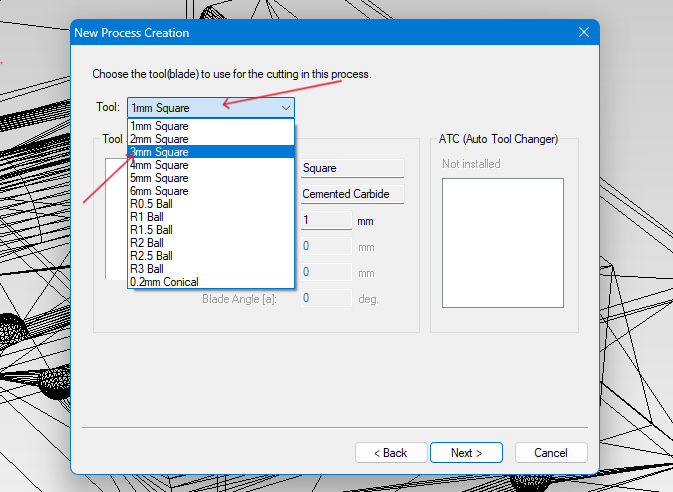The width and height of the screenshot is (673, 492).
Task: Click the "Not installed" ATC status text
Action: (x=471, y=164)
